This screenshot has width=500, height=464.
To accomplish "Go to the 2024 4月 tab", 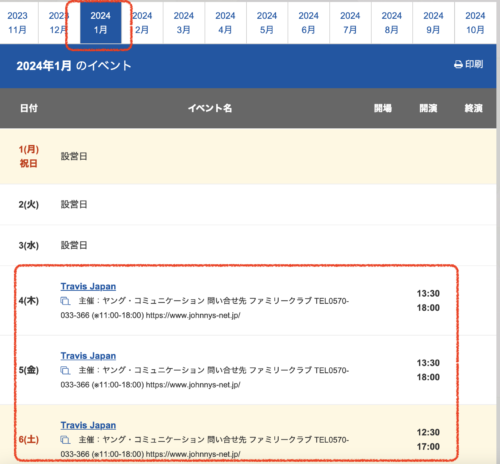I will [225, 23].
